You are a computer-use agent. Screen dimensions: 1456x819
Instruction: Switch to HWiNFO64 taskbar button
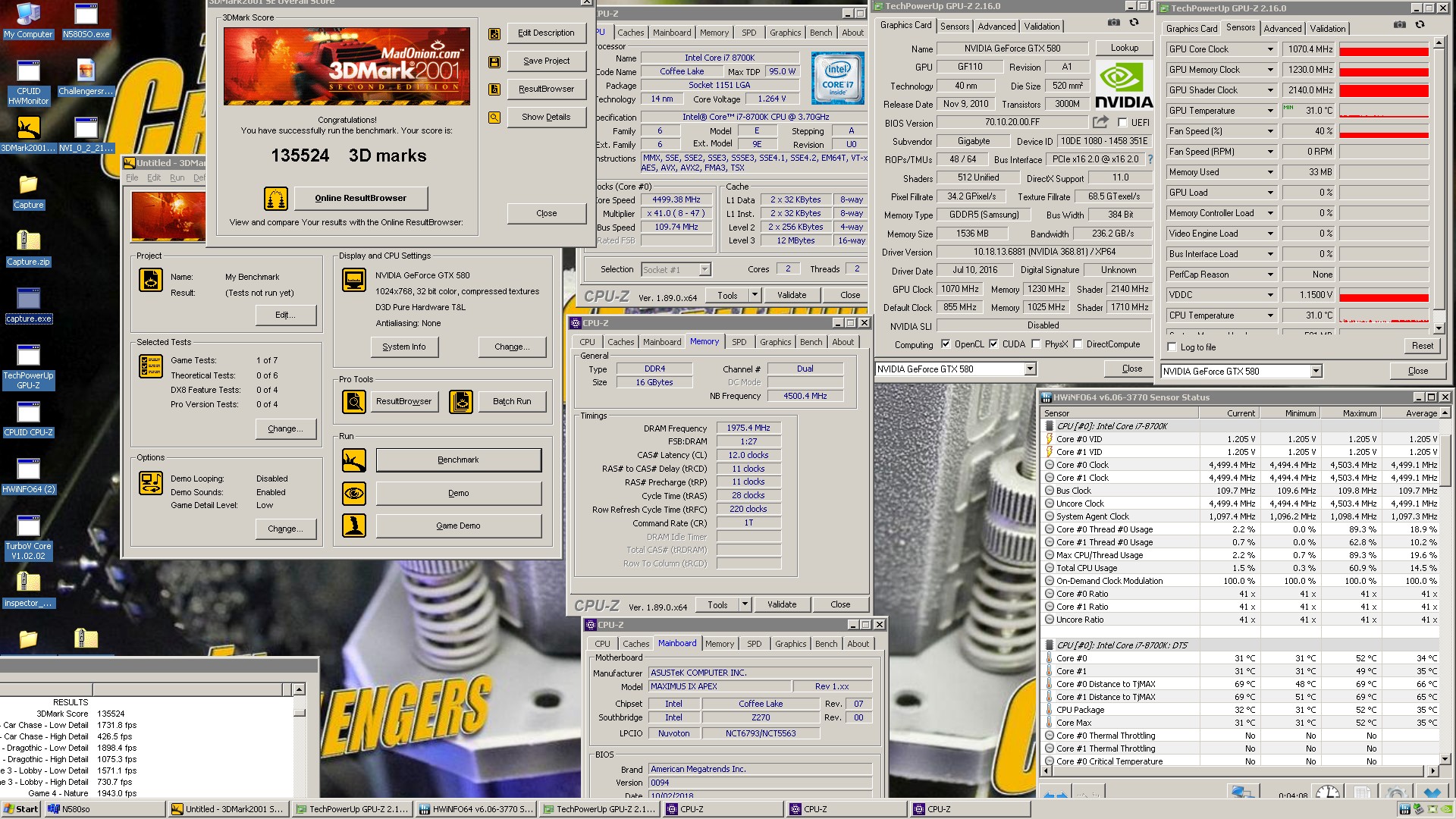tap(476, 809)
